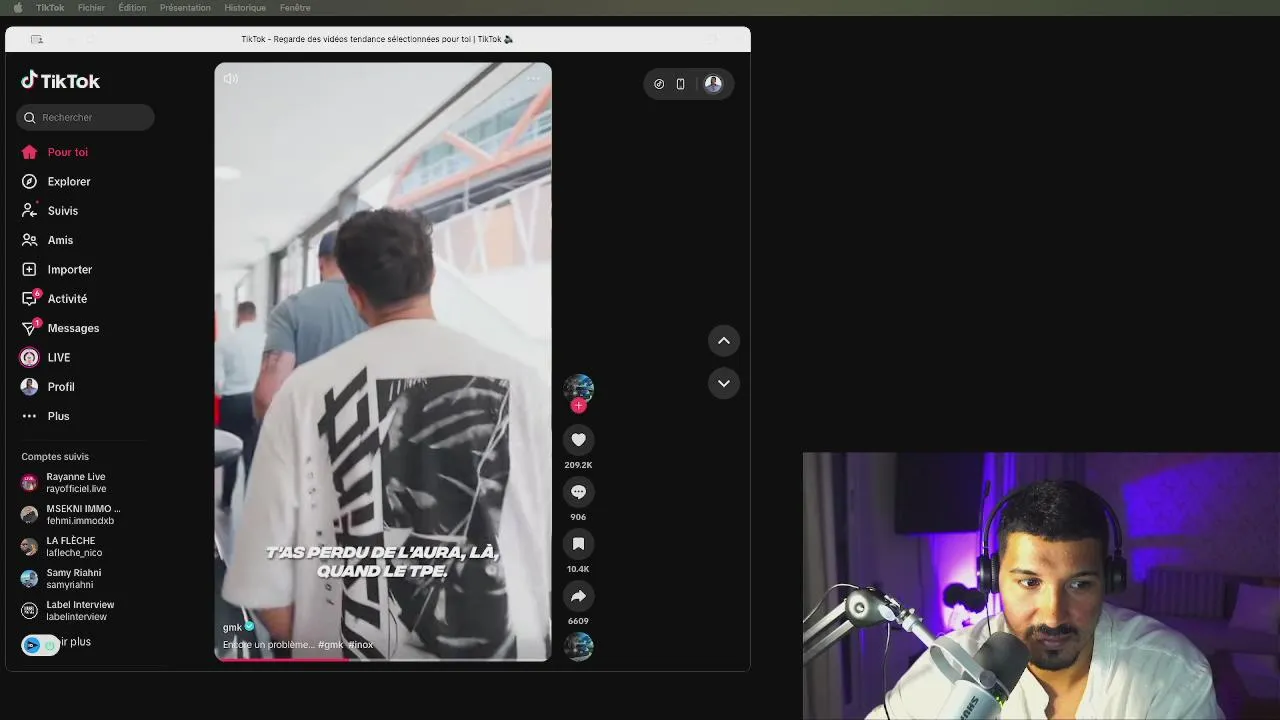Seek on the red video progress bar
1280x720 pixels.
coord(383,658)
